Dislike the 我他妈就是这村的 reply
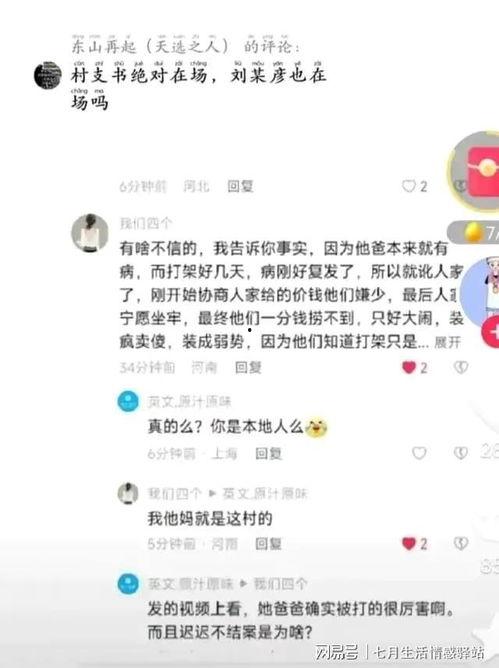499x668 pixels. [461, 543]
